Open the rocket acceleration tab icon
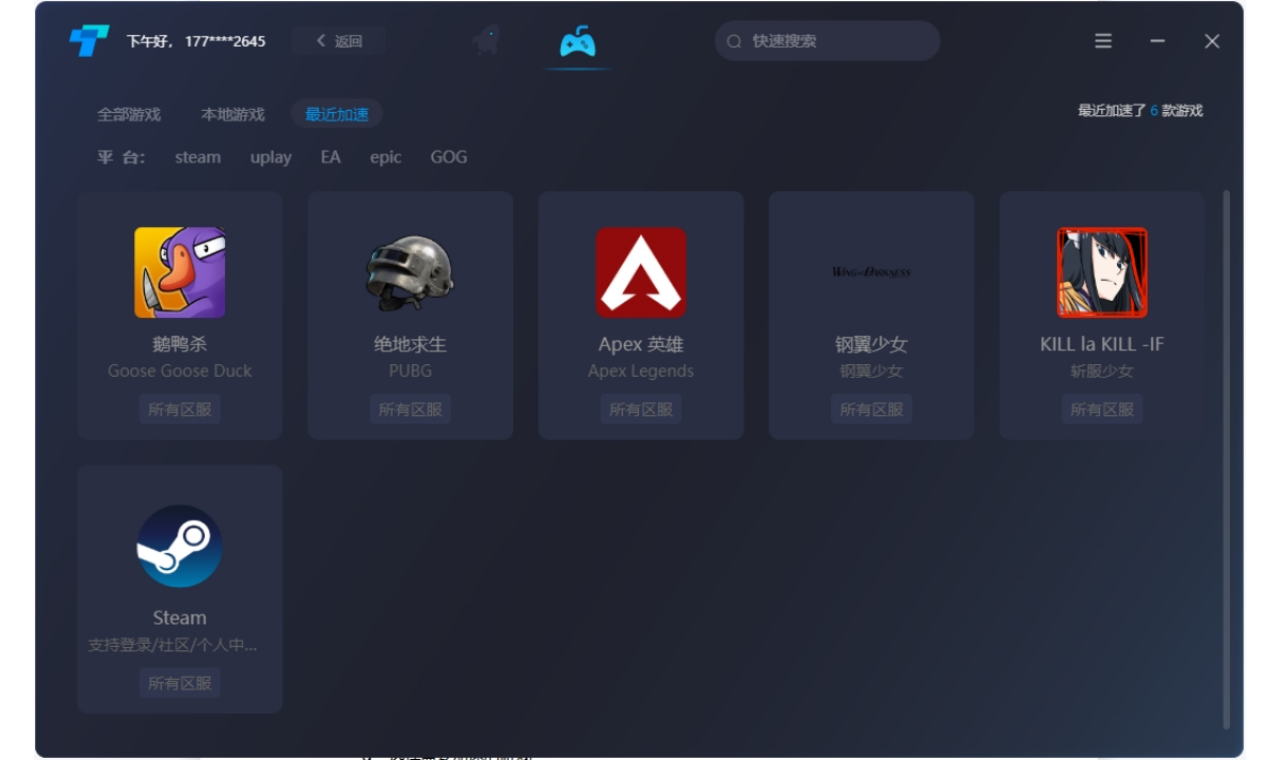This screenshot has width=1280, height=760. coord(487,42)
